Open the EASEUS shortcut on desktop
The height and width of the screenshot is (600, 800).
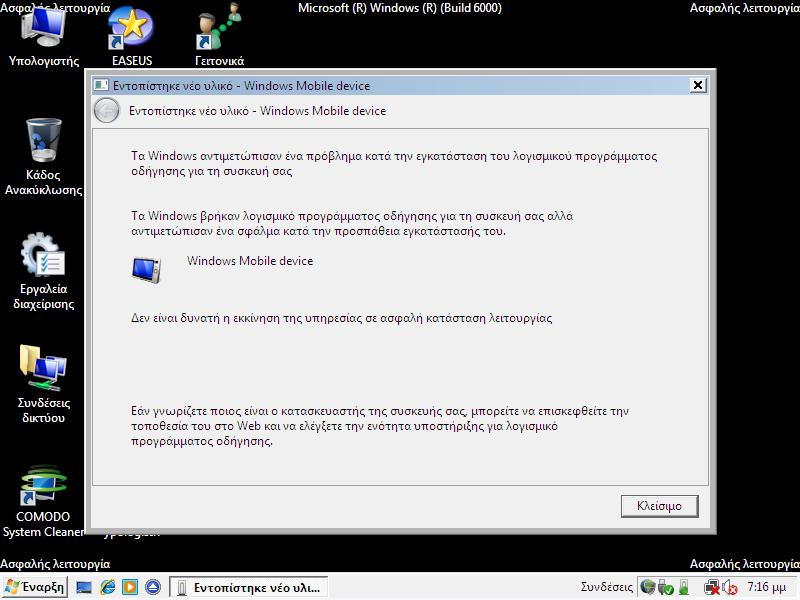pos(132,36)
